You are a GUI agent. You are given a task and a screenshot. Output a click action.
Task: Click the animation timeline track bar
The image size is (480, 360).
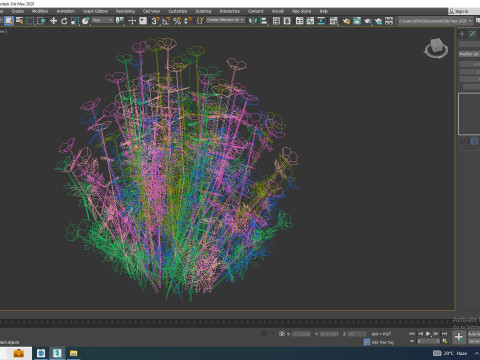pyautogui.click(x=227, y=322)
